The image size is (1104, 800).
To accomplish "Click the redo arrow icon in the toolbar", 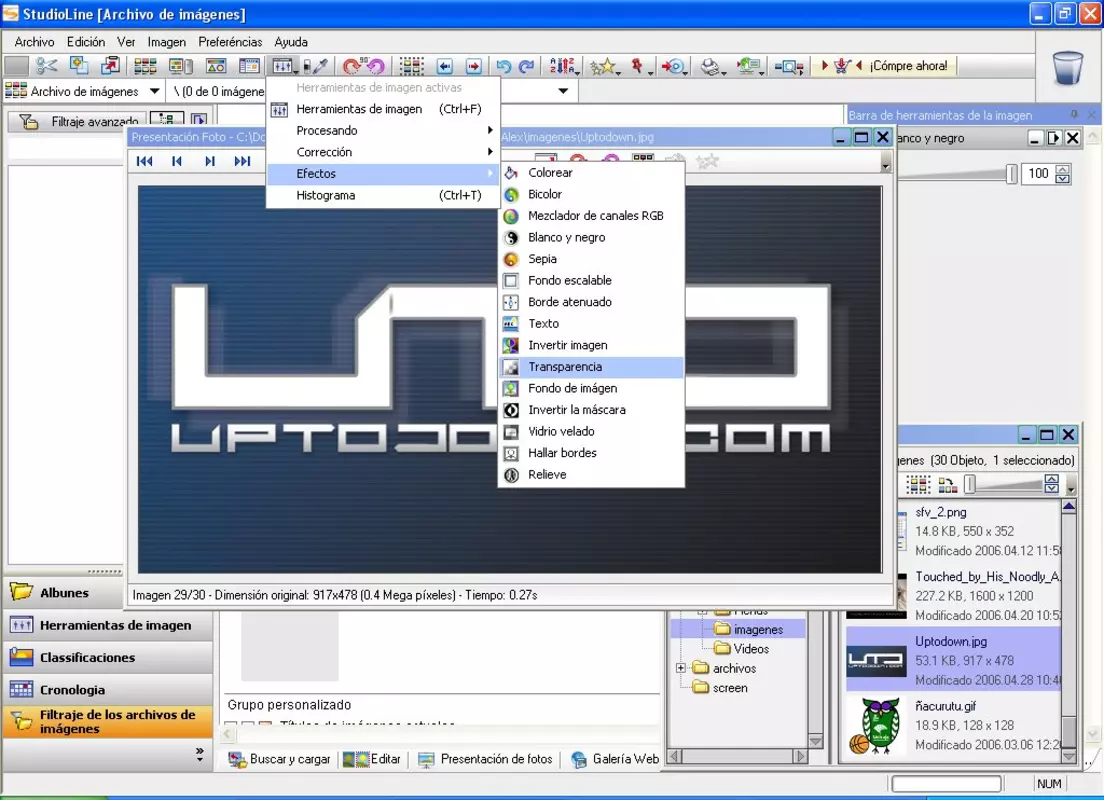I will (527, 66).
